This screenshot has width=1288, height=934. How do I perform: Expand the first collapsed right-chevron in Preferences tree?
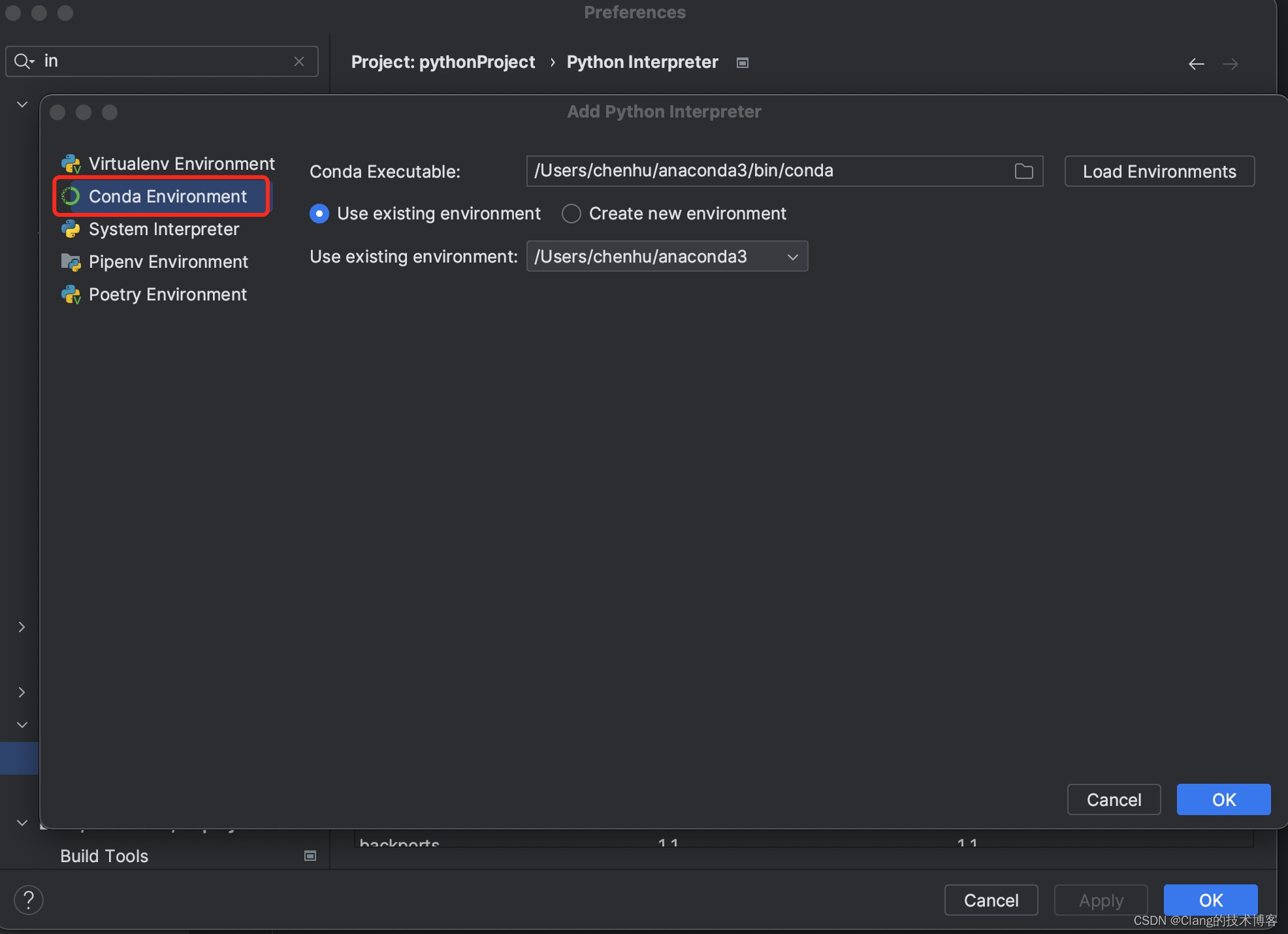click(x=22, y=627)
